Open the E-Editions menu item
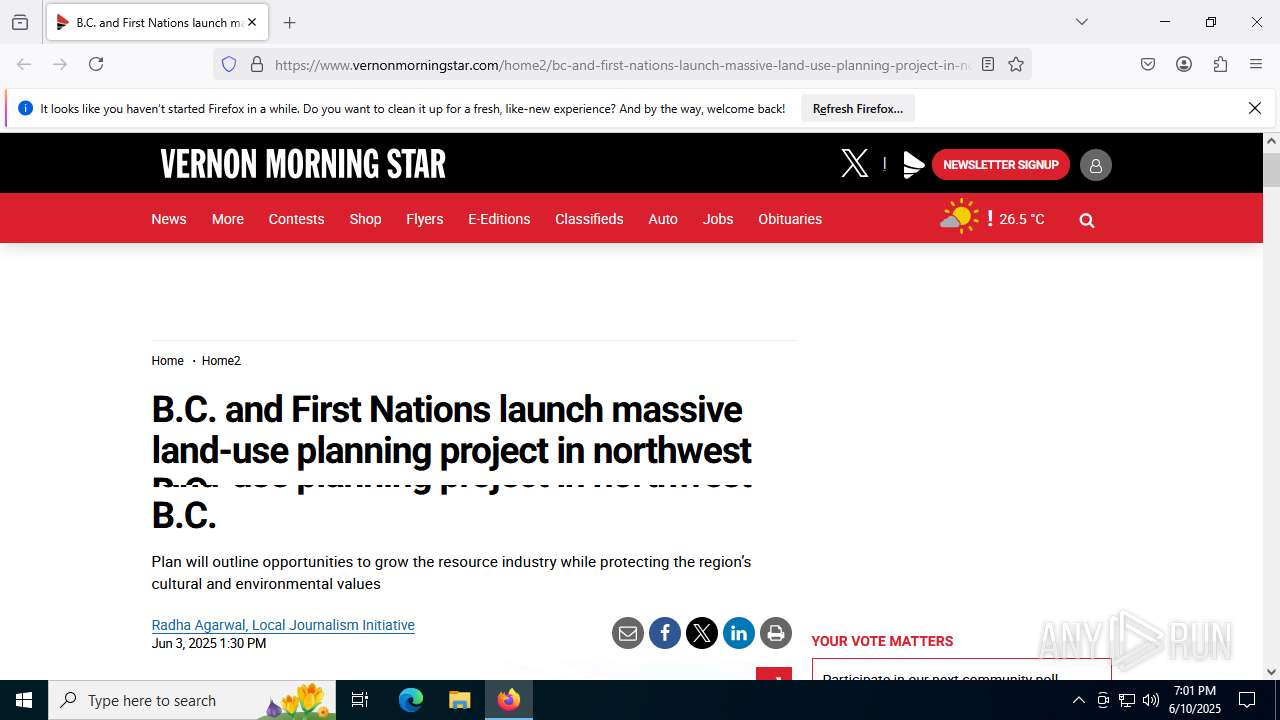1280x720 pixels. point(499,219)
